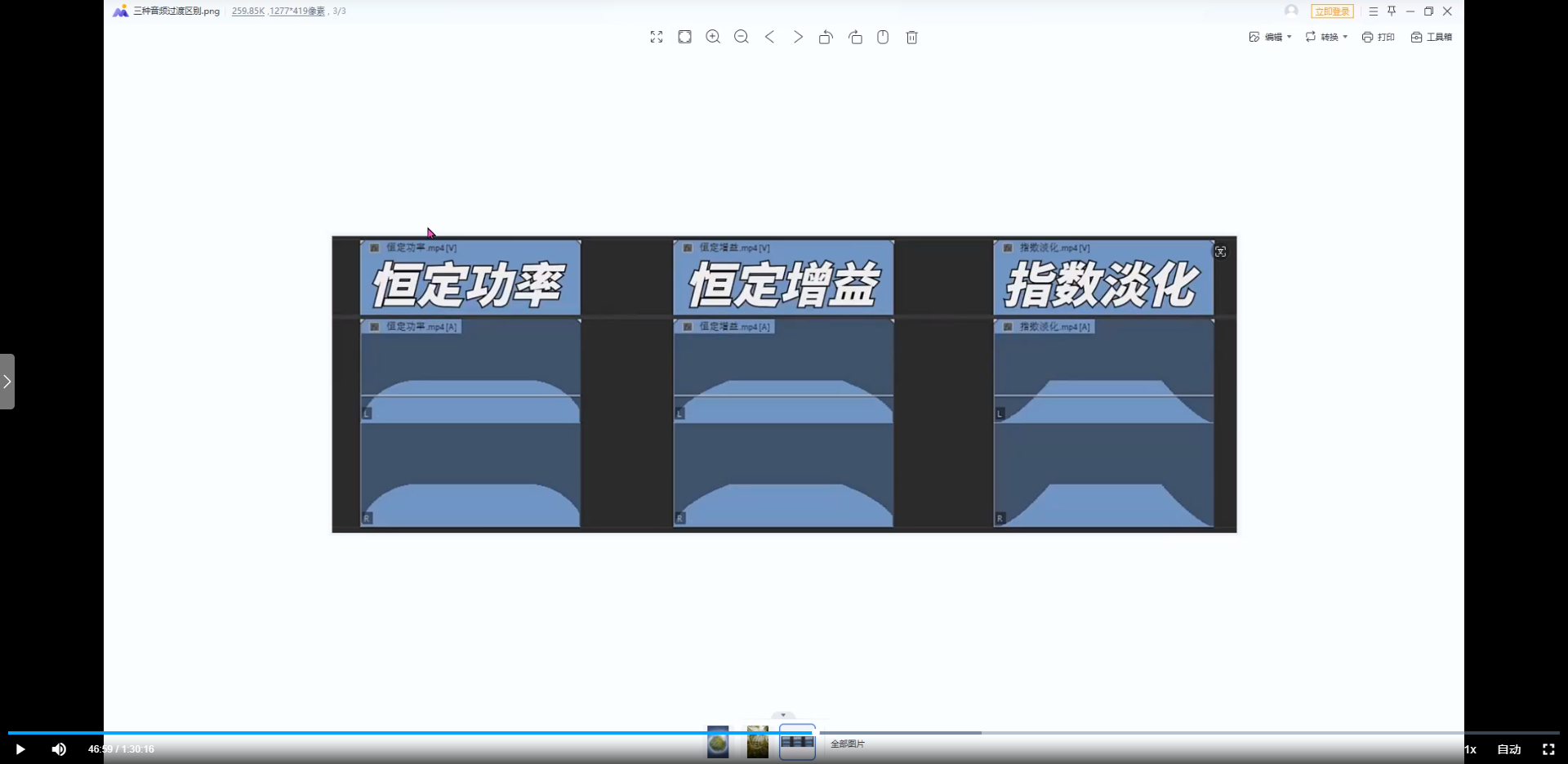Toggle video player fullscreen mode
Viewport: 1568px width, 764px height.
[1548, 749]
